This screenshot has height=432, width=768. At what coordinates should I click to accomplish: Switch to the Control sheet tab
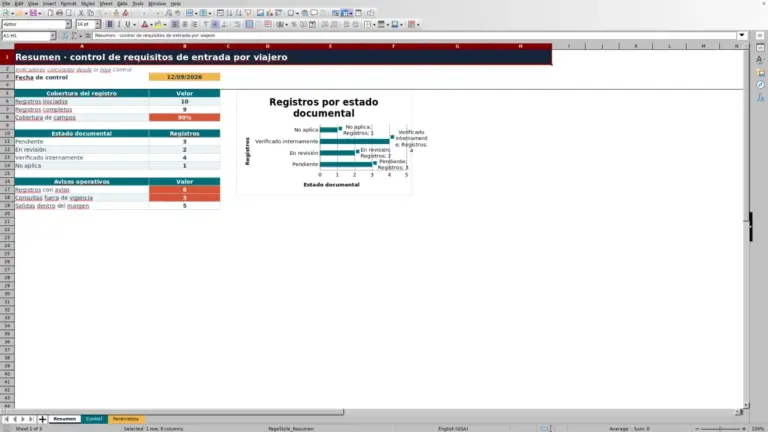pyautogui.click(x=94, y=419)
